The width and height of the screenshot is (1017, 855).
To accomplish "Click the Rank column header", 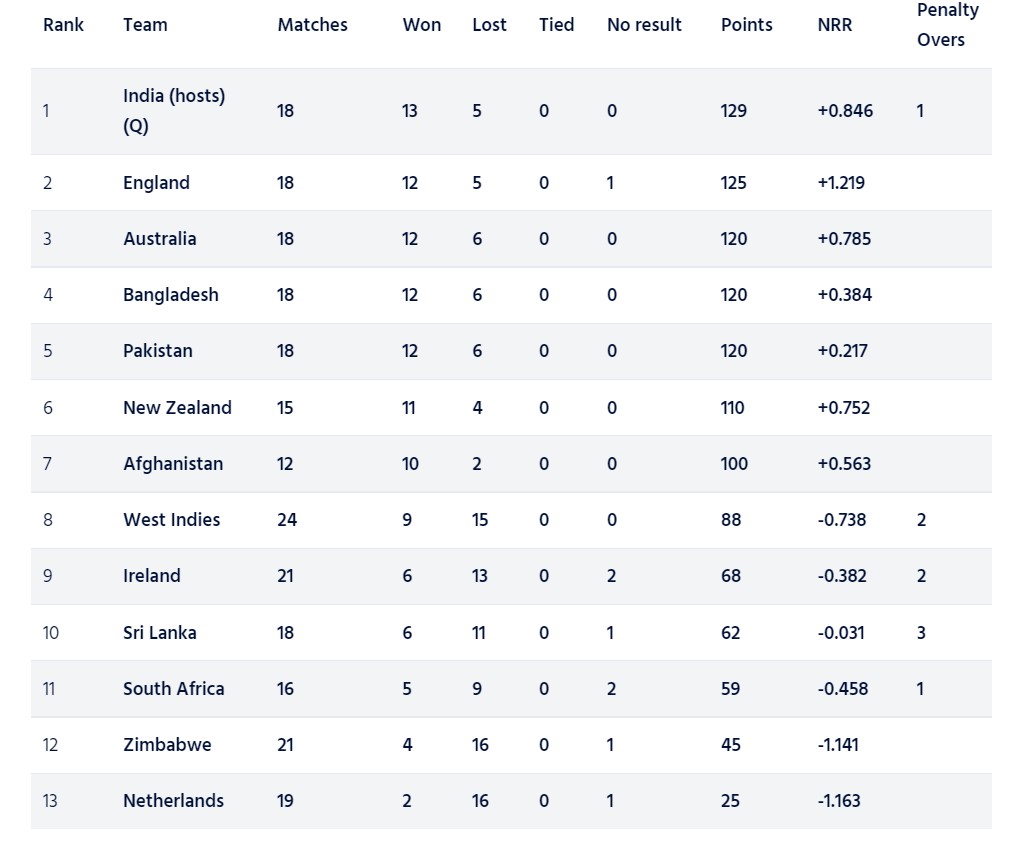I will pos(63,25).
